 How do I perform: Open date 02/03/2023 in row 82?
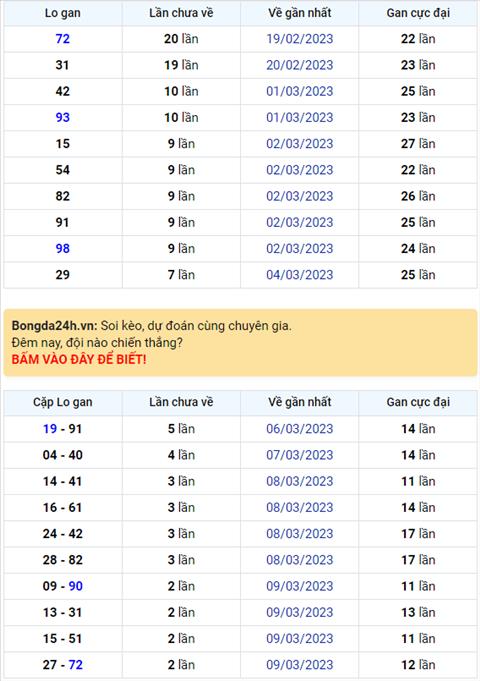[300, 196]
